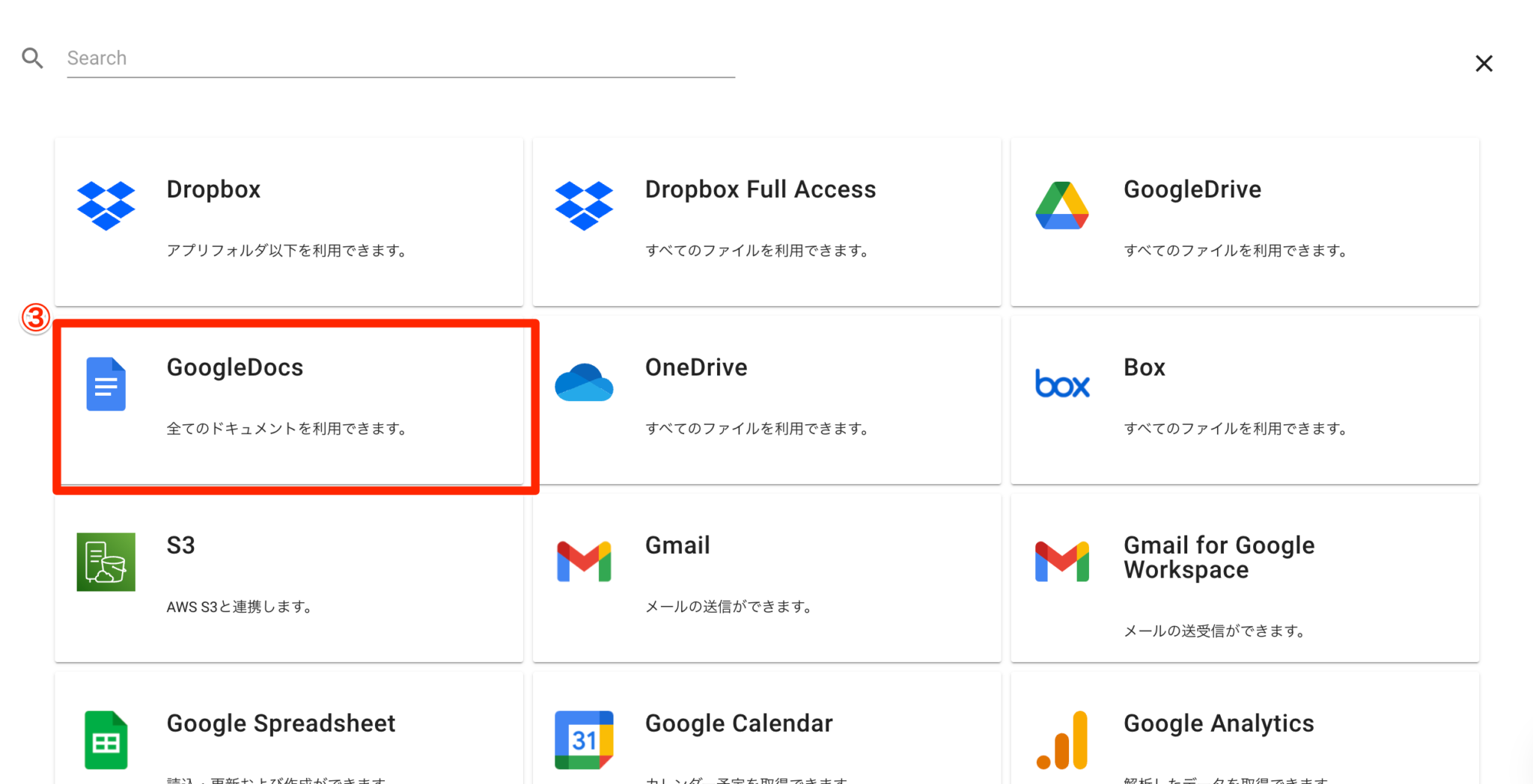Click GoogleDrive's 'すべてのファイルを利用できます。' text
This screenshot has height=784, width=1533.
(x=1237, y=251)
